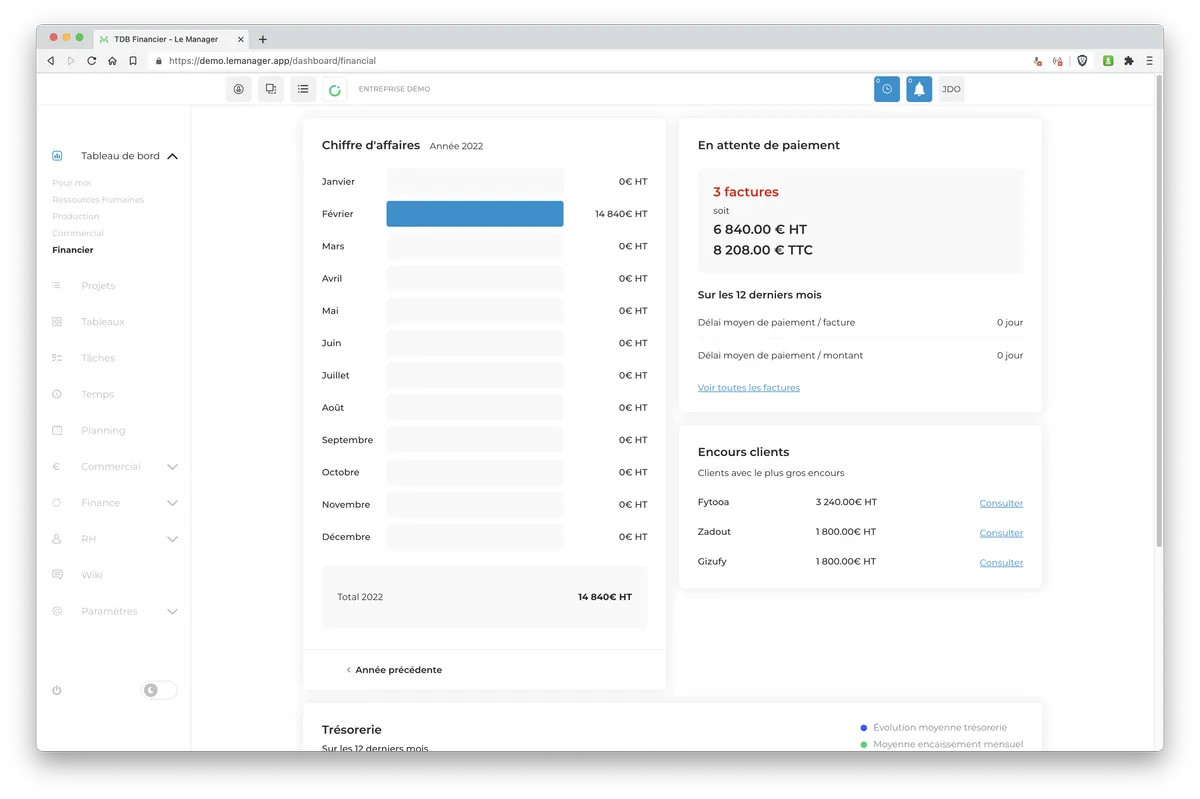Expand the RH menu chevron
Viewport: 1200px width, 799px height.
pyautogui.click(x=172, y=539)
